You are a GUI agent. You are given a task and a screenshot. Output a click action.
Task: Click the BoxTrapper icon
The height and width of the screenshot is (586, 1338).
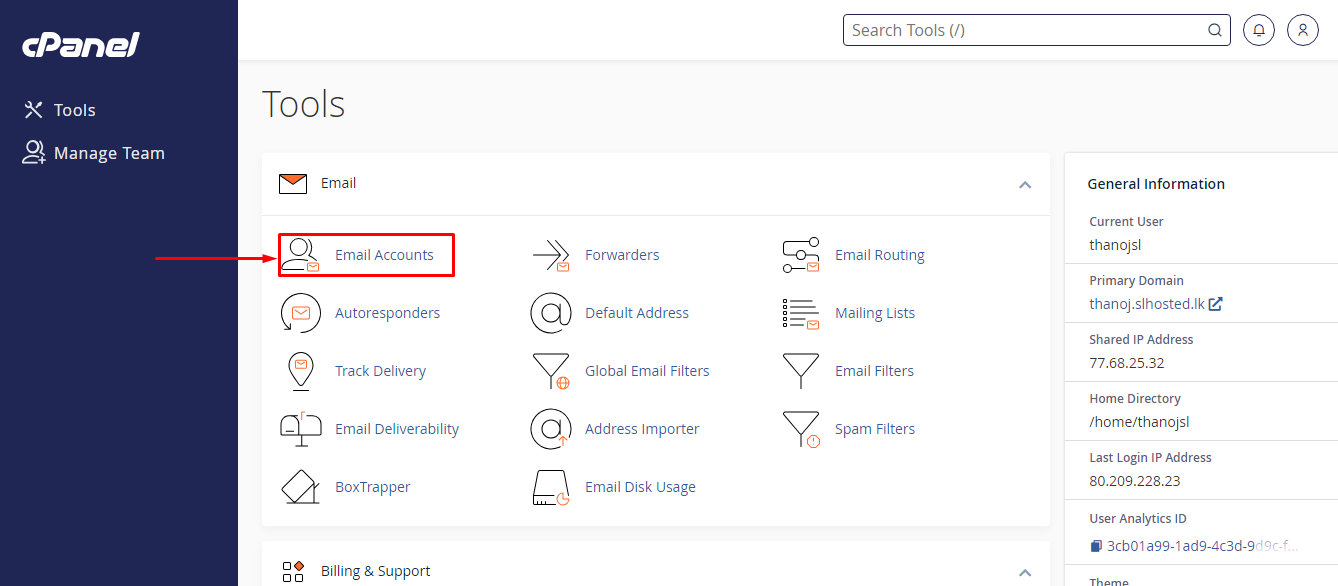tap(300, 487)
